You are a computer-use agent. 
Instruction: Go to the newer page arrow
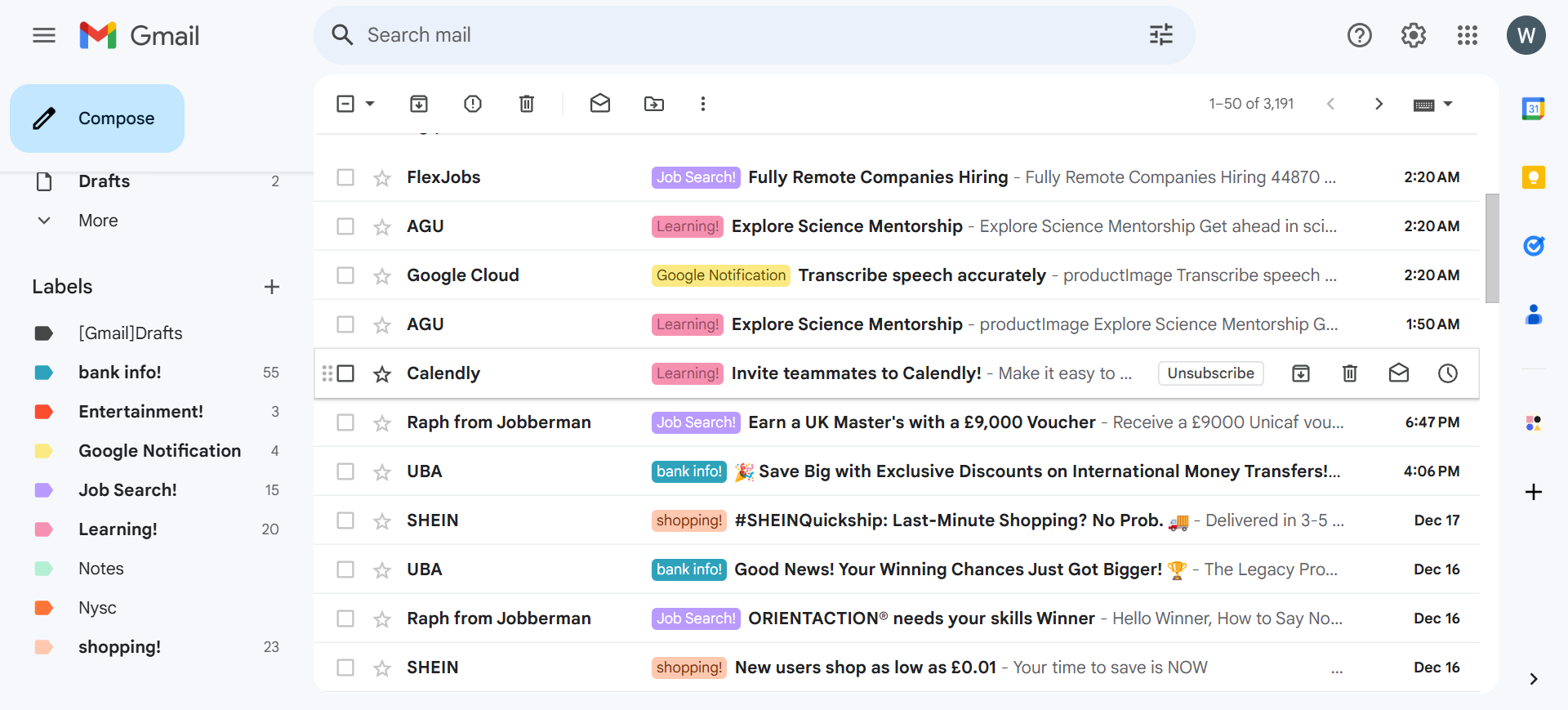point(1331,104)
